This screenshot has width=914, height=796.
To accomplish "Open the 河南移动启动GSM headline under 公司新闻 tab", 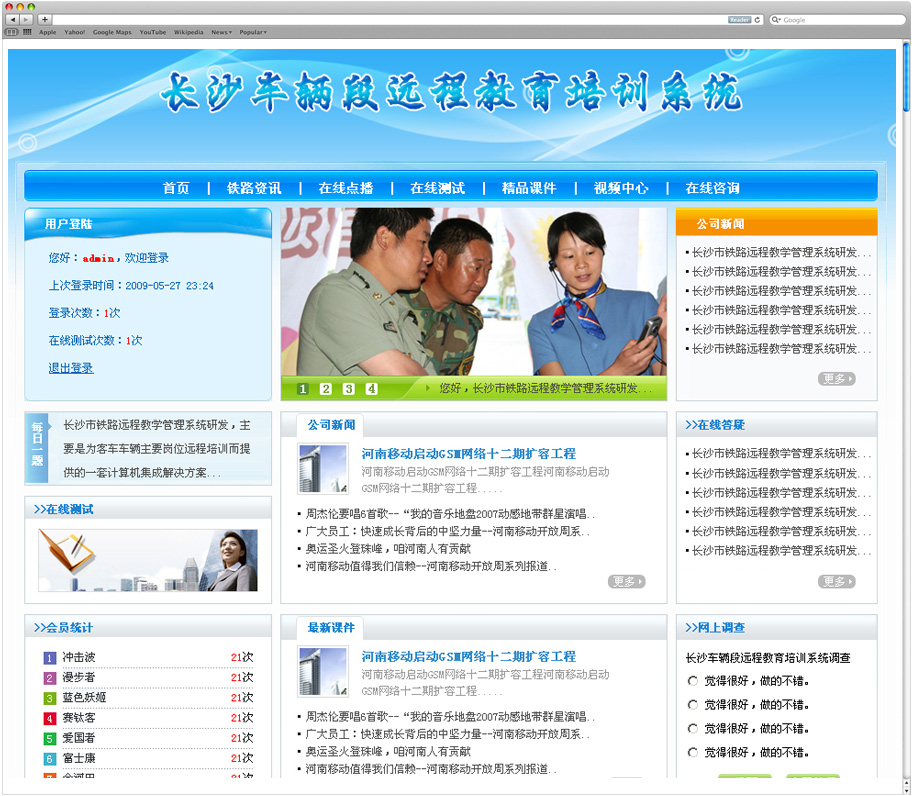I will pyautogui.click(x=469, y=453).
